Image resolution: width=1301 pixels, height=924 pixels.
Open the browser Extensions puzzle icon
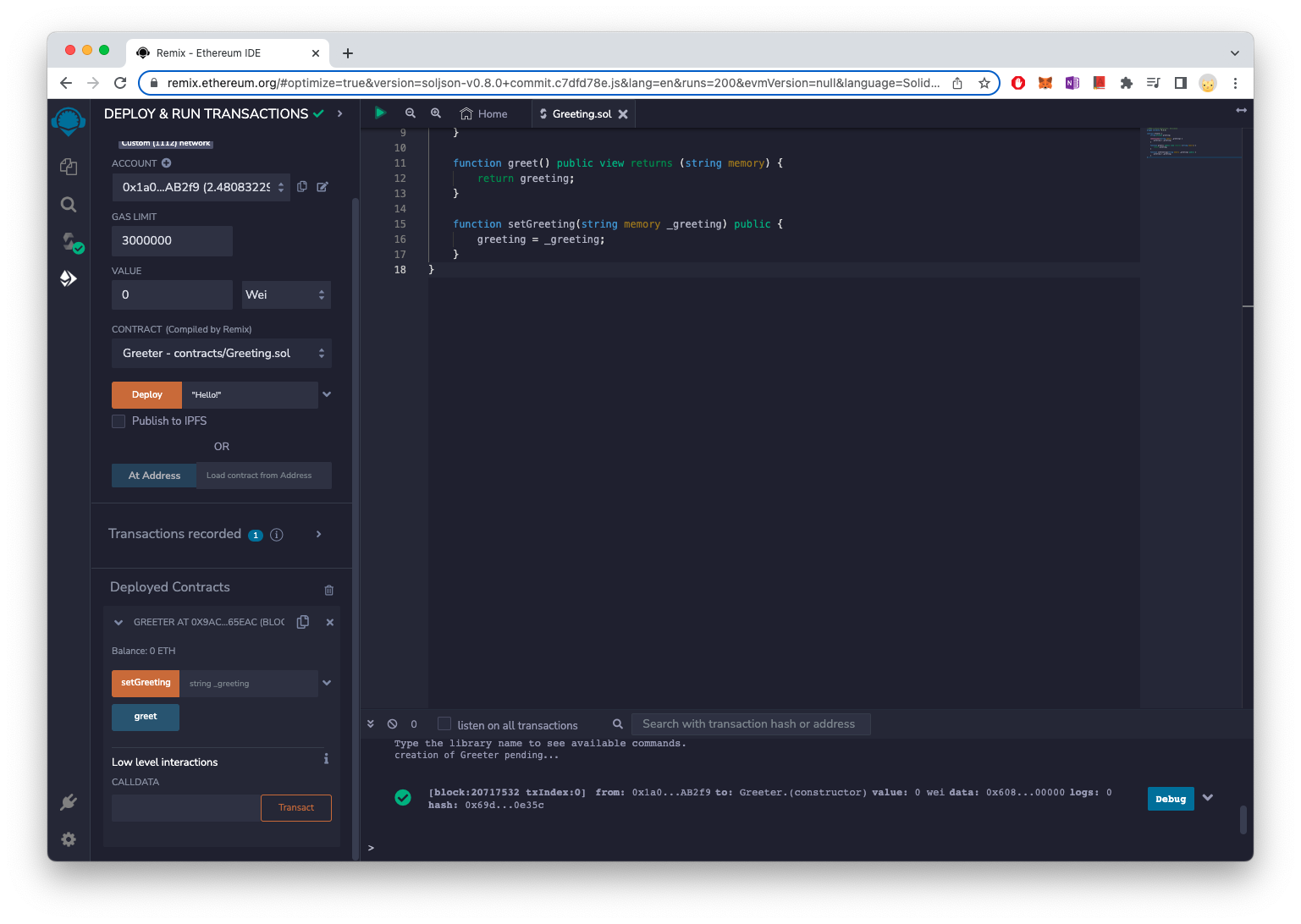[x=1127, y=83]
